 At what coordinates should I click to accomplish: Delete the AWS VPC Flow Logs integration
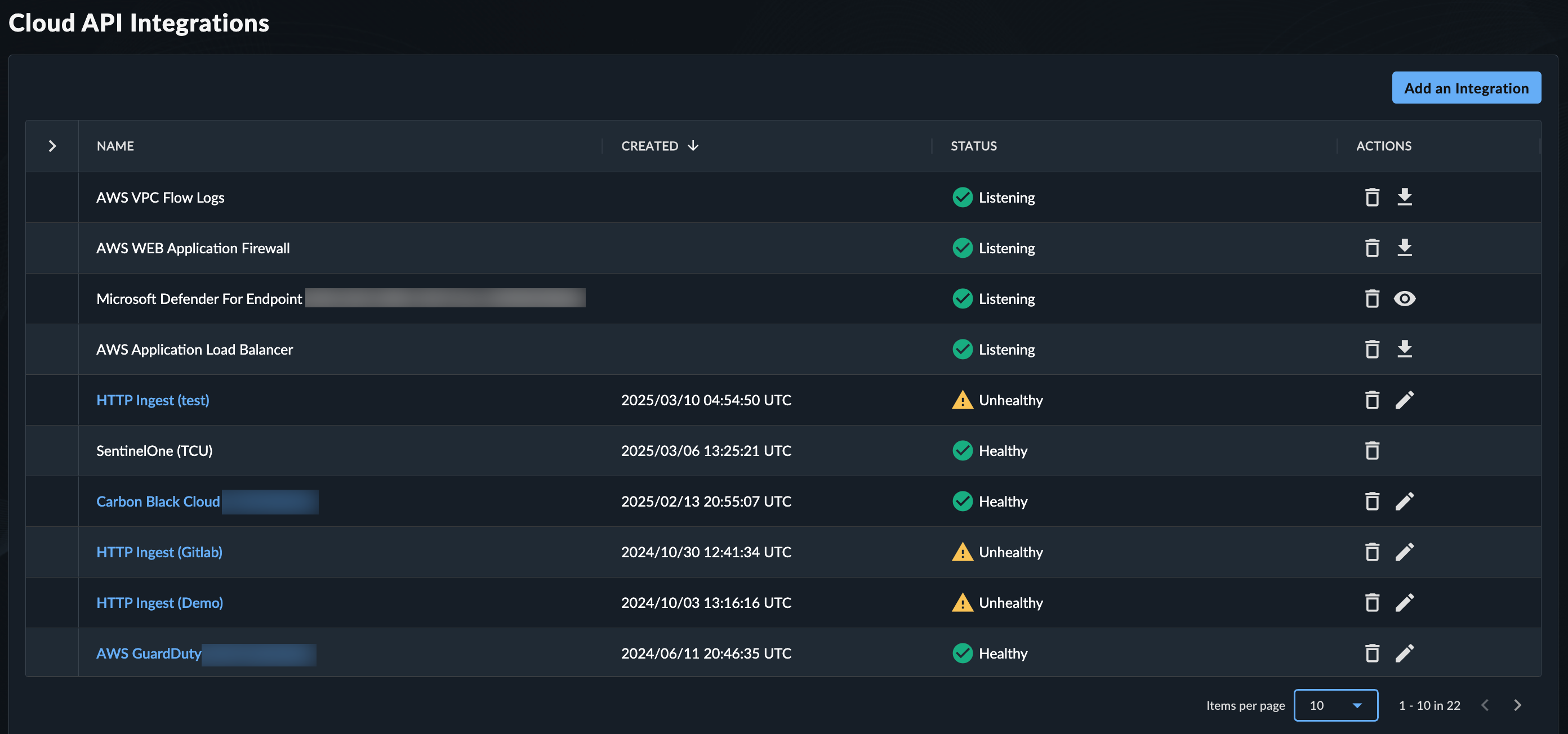pos(1372,198)
